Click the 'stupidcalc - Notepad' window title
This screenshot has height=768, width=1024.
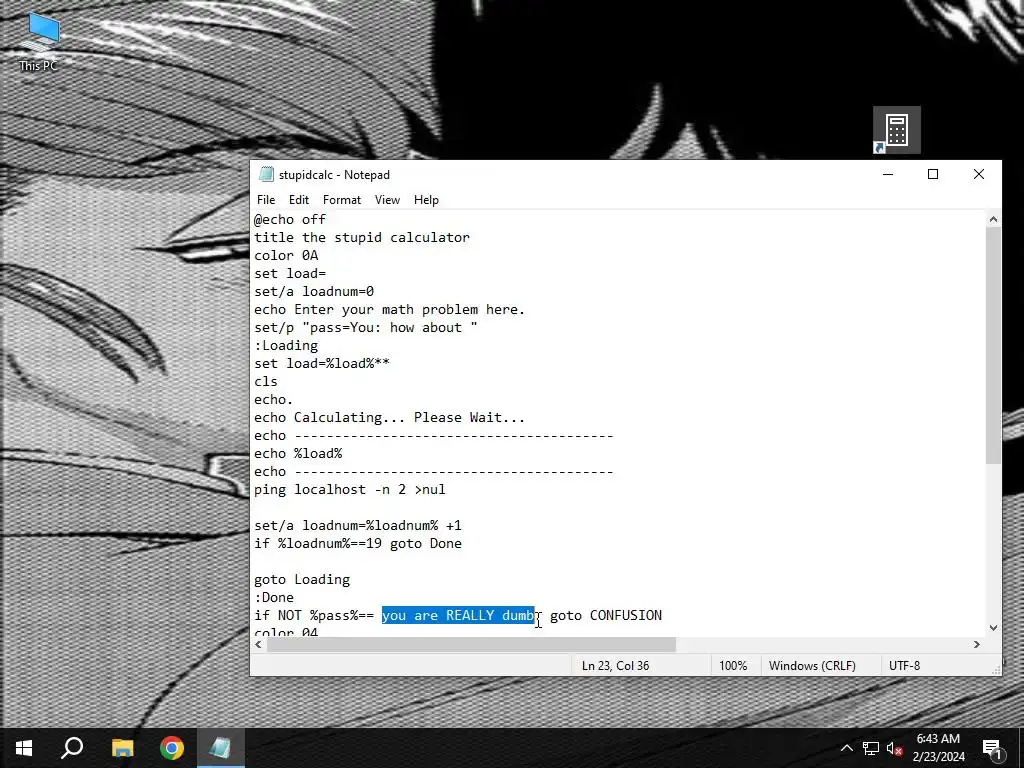(x=334, y=175)
